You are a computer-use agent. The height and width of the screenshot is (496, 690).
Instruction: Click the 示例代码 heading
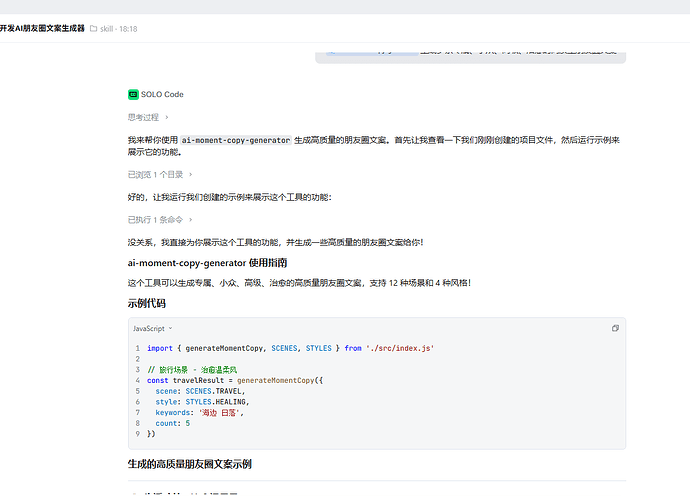coord(147,304)
